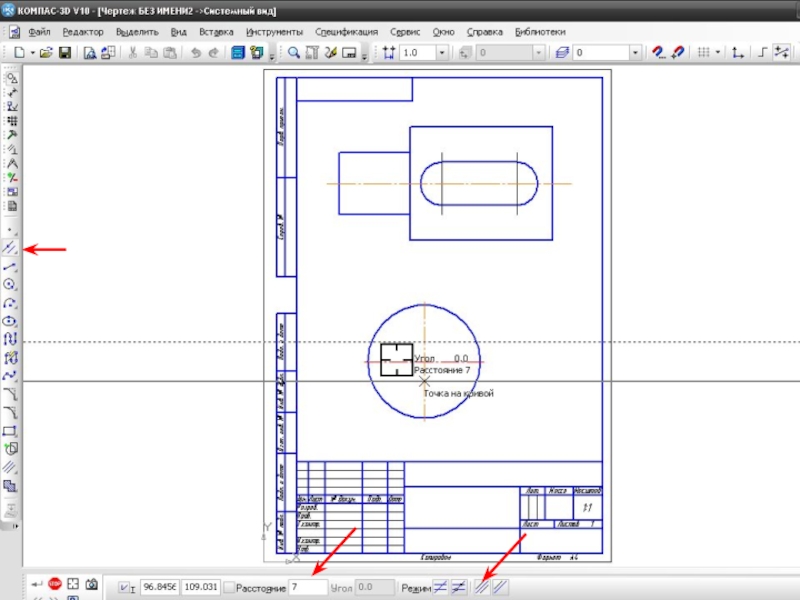Open the Файл menu

click(39, 32)
